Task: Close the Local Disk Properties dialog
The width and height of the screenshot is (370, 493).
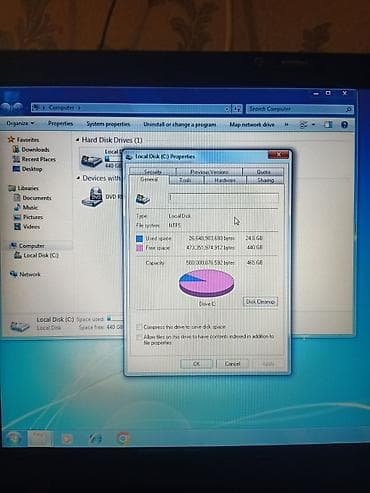Action: pos(278,154)
